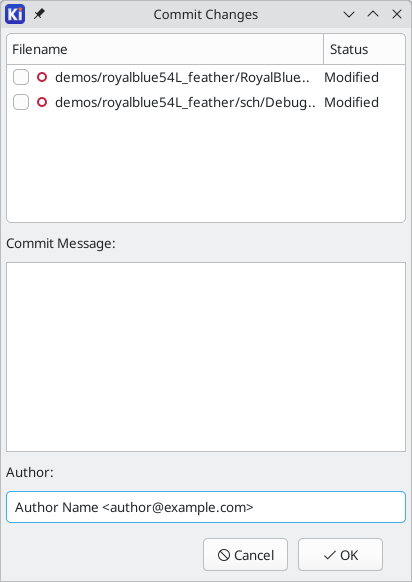Click the checkmark icon on OK button

click(x=329, y=555)
